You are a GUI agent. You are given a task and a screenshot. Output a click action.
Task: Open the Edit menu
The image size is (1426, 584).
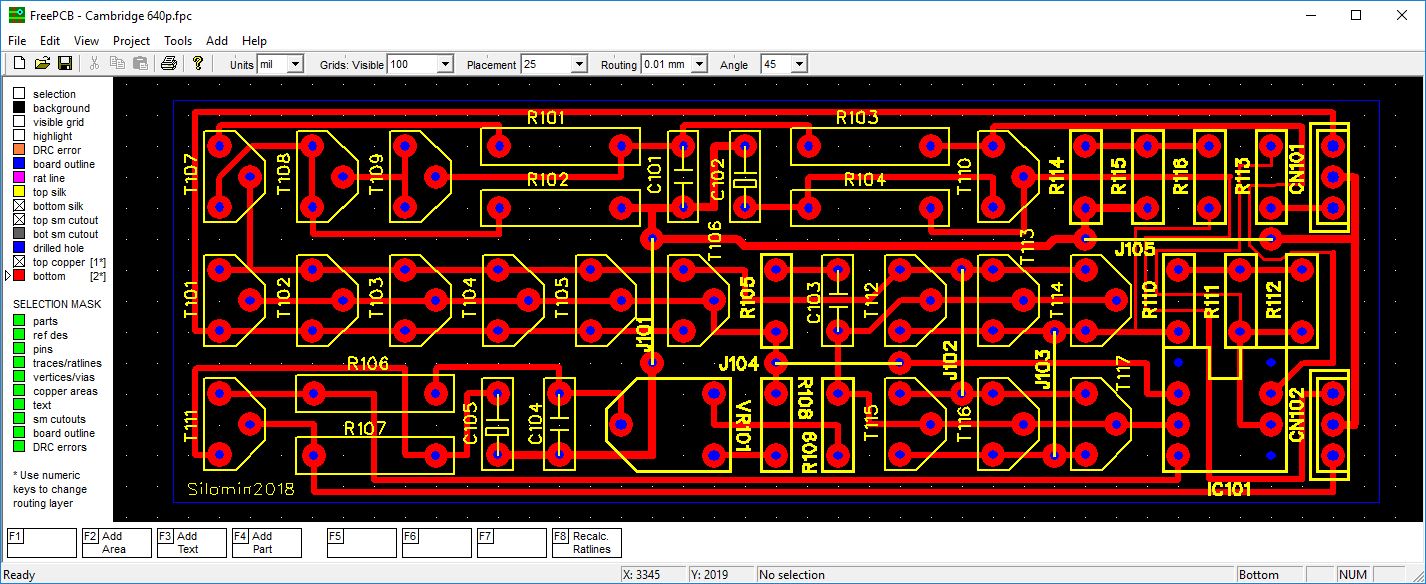[50, 41]
